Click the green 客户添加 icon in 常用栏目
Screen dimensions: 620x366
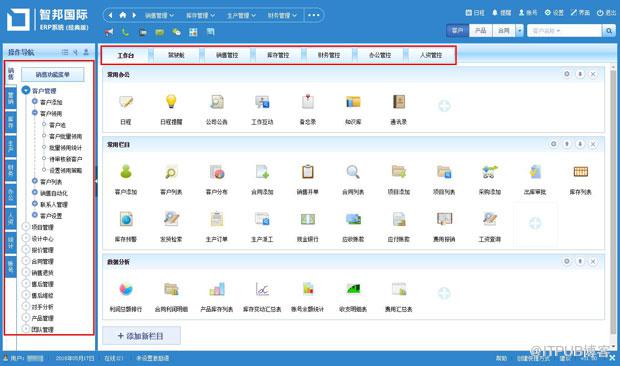click(x=126, y=172)
